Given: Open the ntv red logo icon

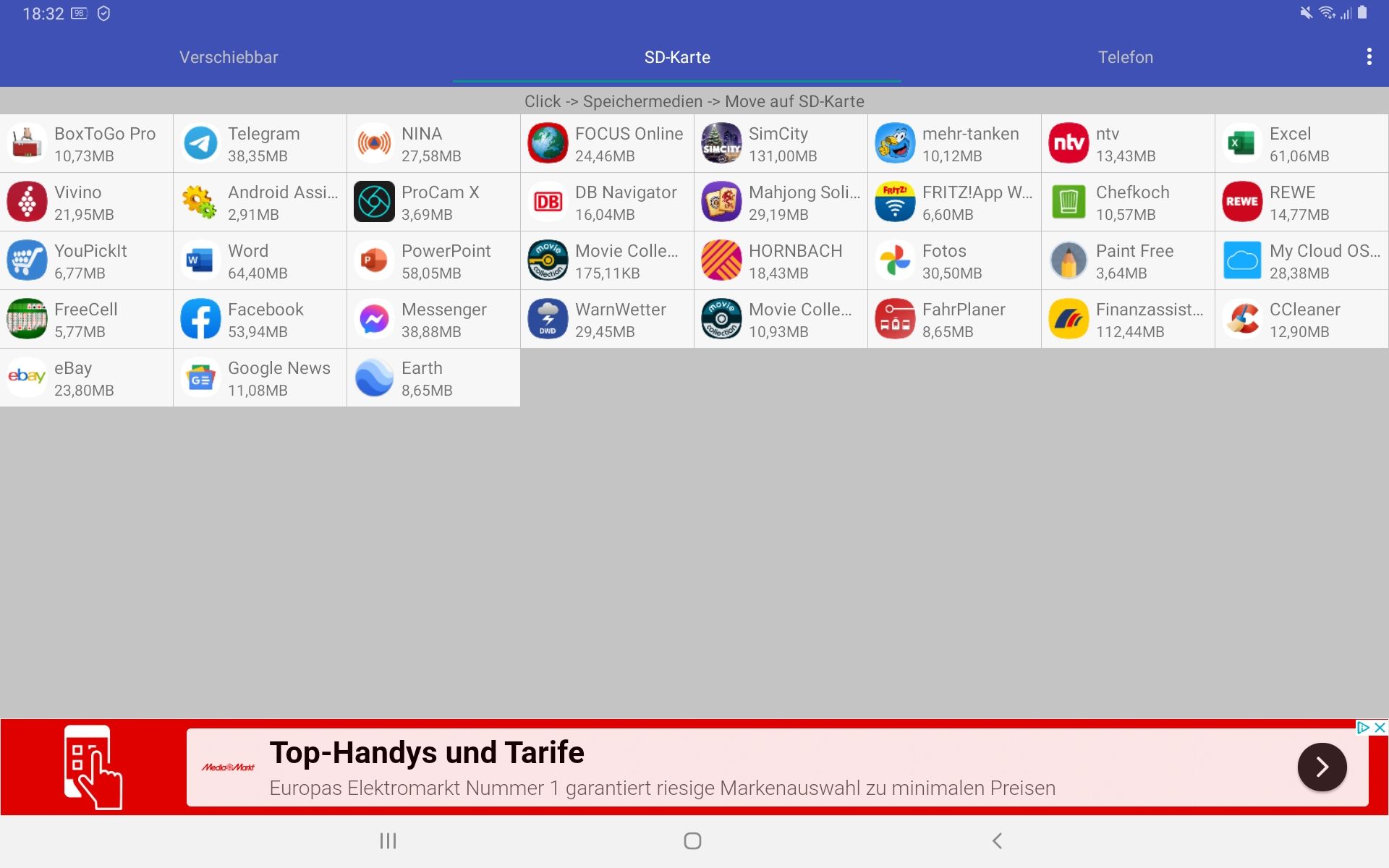Looking at the screenshot, I should (x=1069, y=143).
